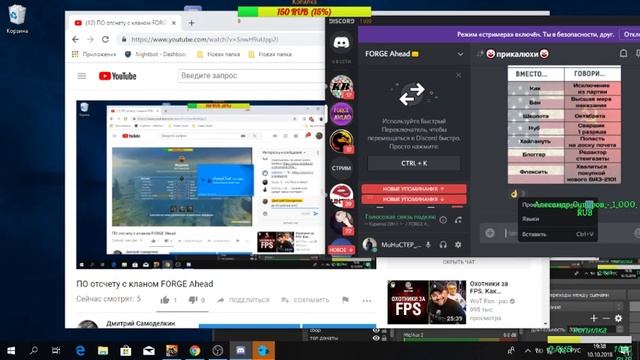Click Discord user settings gear icon

coord(458,244)
